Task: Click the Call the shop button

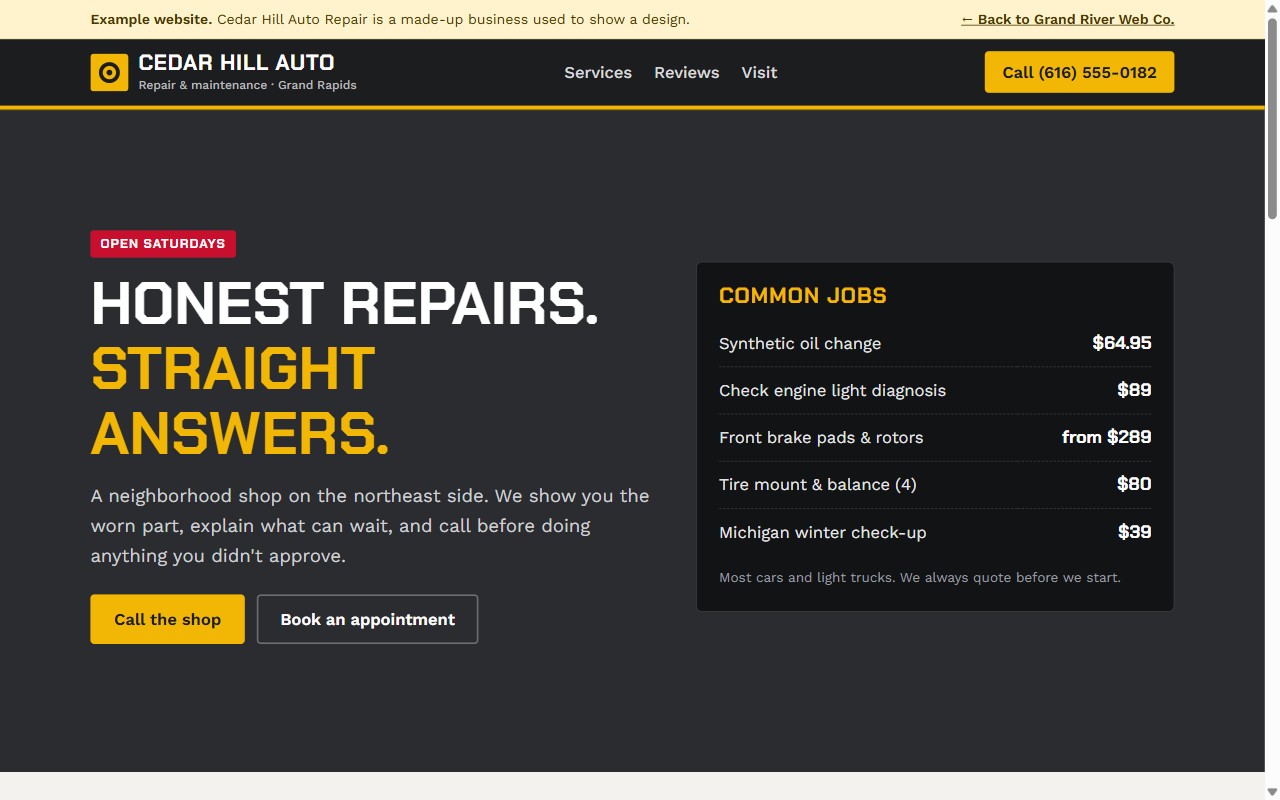Action: (x=167, y=619)
